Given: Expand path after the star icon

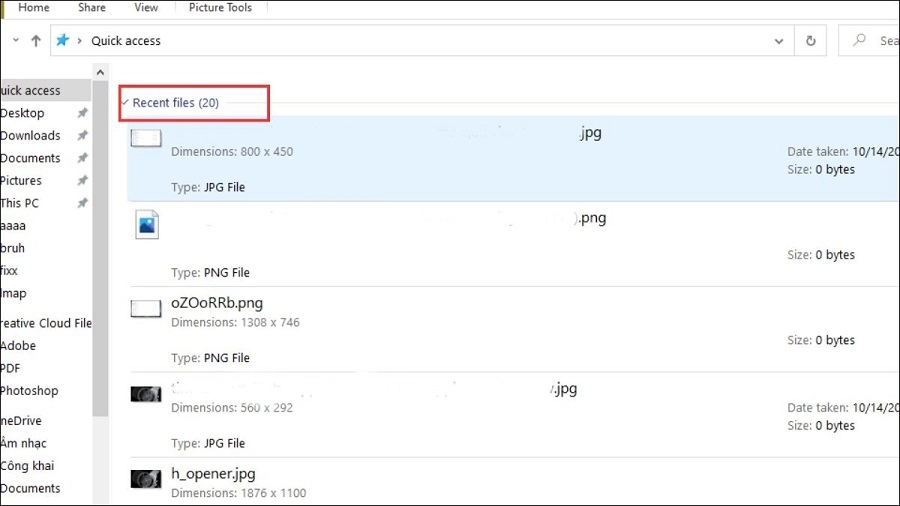Looking at the screenshot, I should click(x=79, y=41).
